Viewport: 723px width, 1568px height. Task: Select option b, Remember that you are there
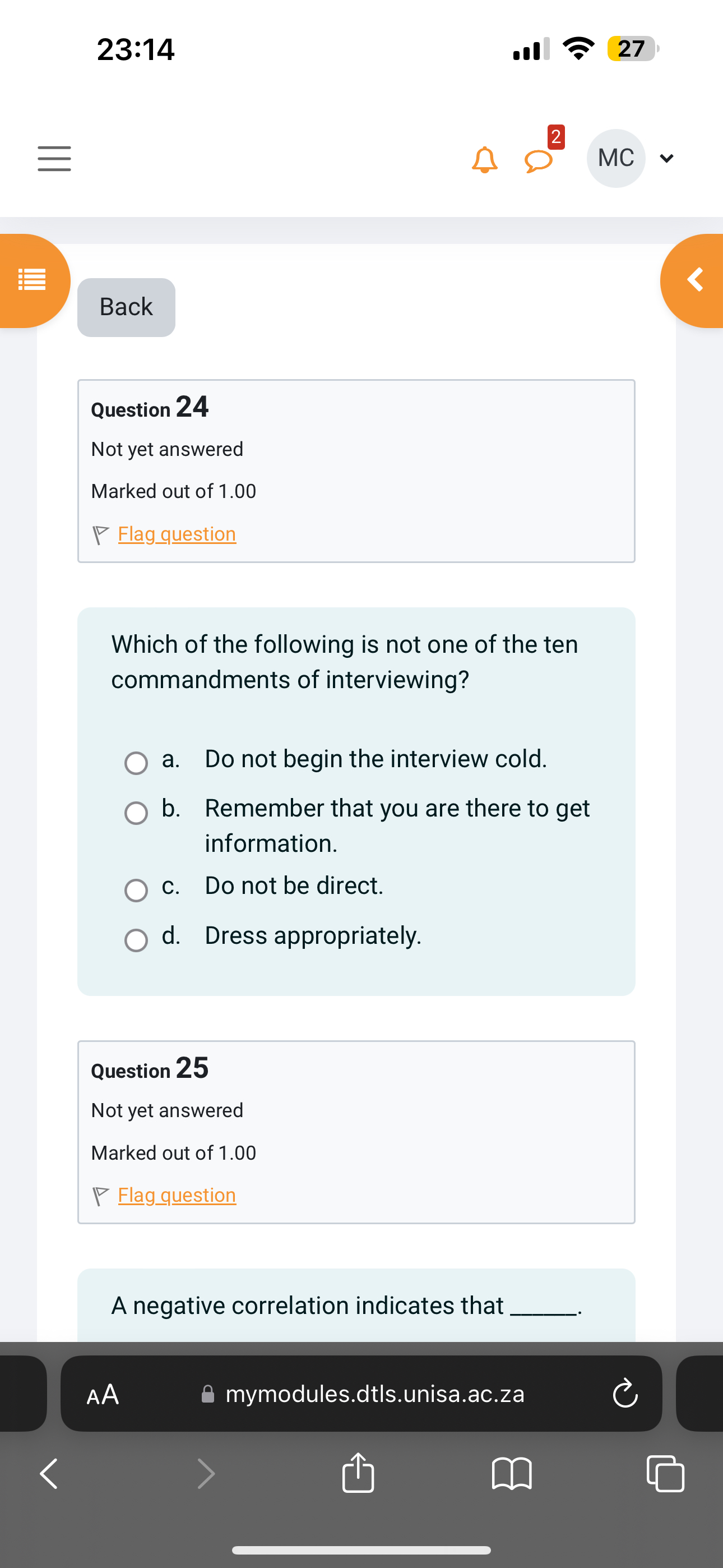coord(136,813)
